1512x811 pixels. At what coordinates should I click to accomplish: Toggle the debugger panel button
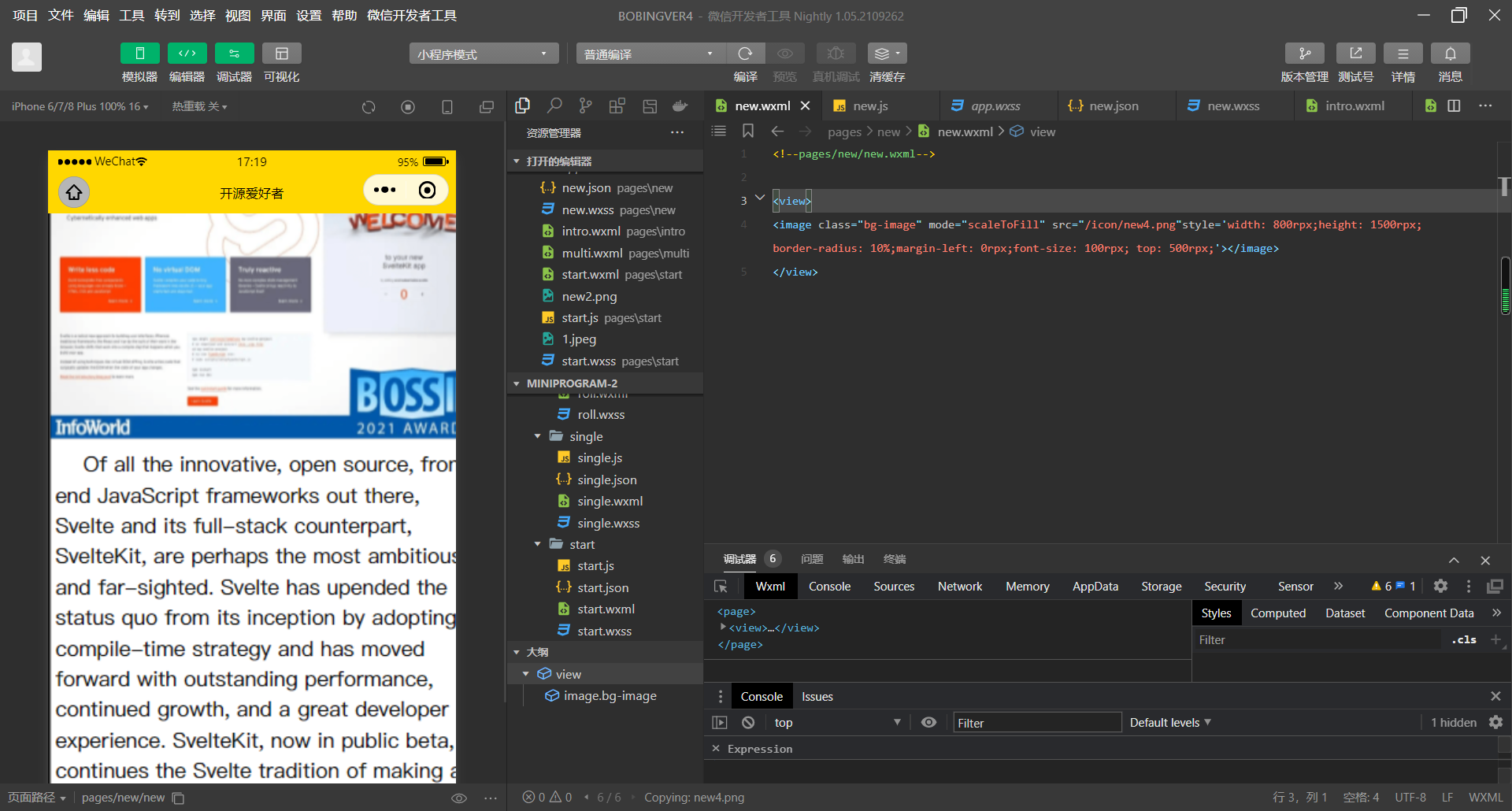point(234,54)
